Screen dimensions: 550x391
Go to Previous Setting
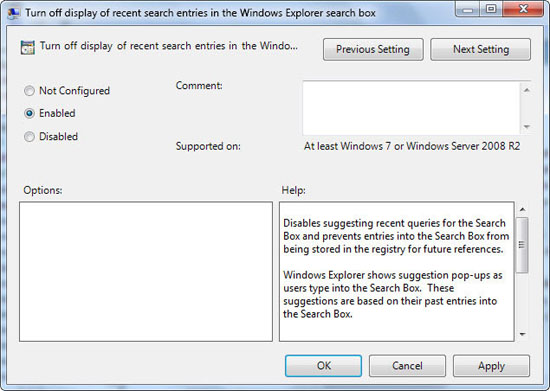pyautogui.click(x=373, y=49)
